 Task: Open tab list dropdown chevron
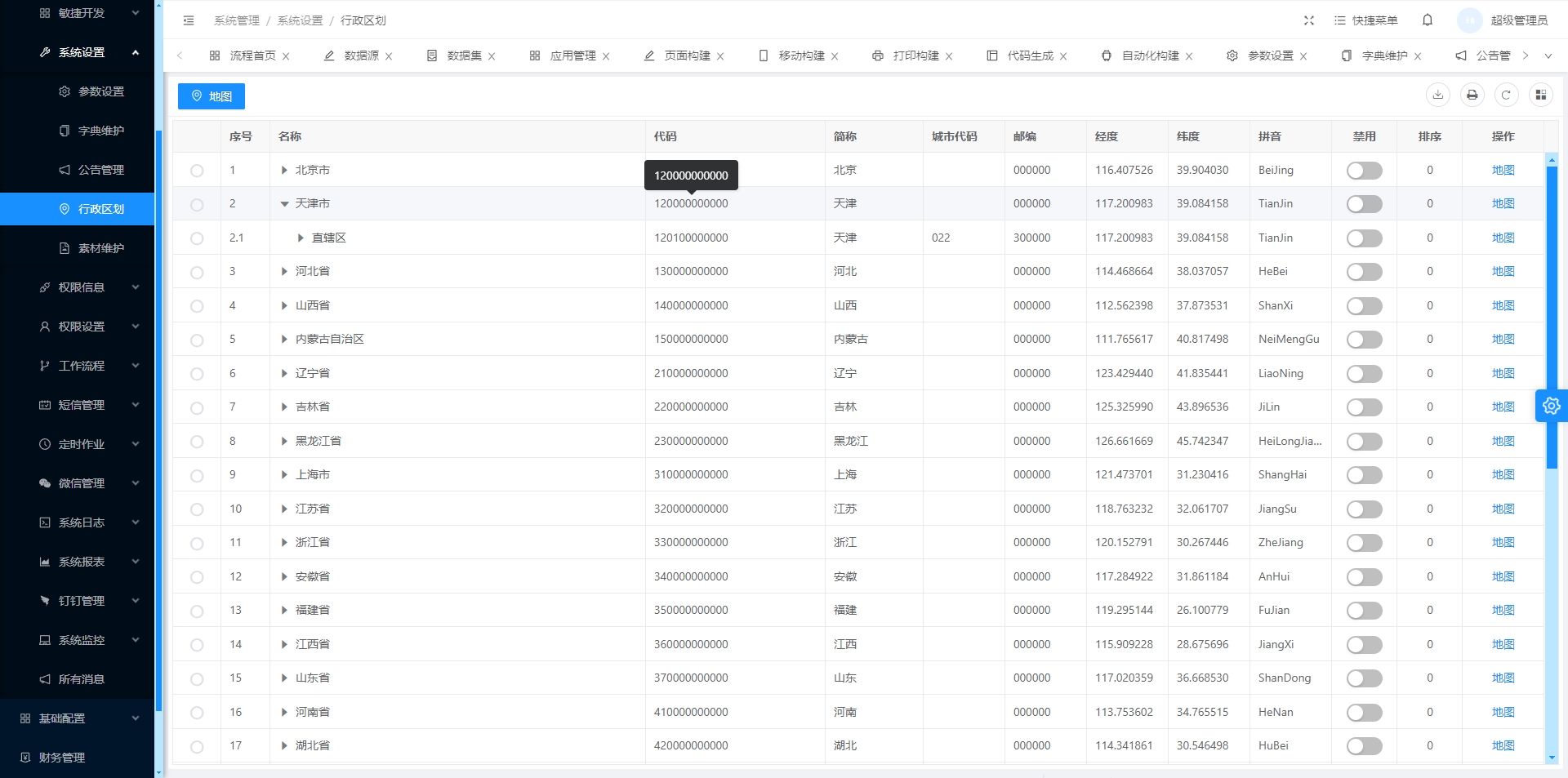pyautogui.click(x=1548, y=56)
